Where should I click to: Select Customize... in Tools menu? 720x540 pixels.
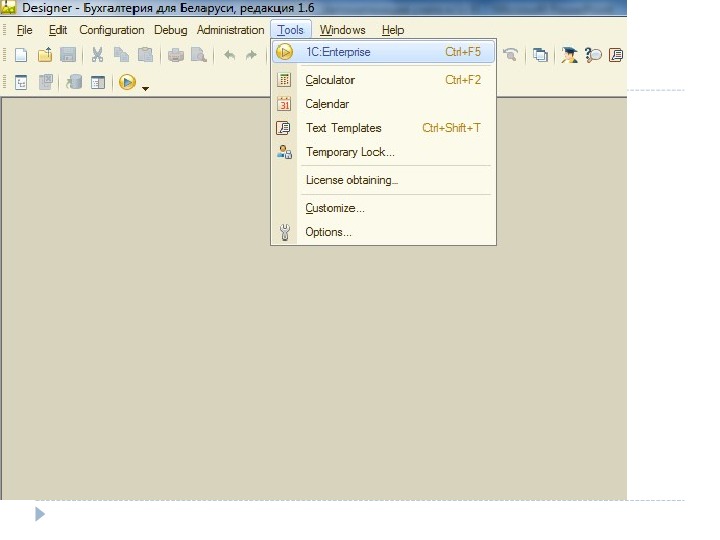(383, 208)
